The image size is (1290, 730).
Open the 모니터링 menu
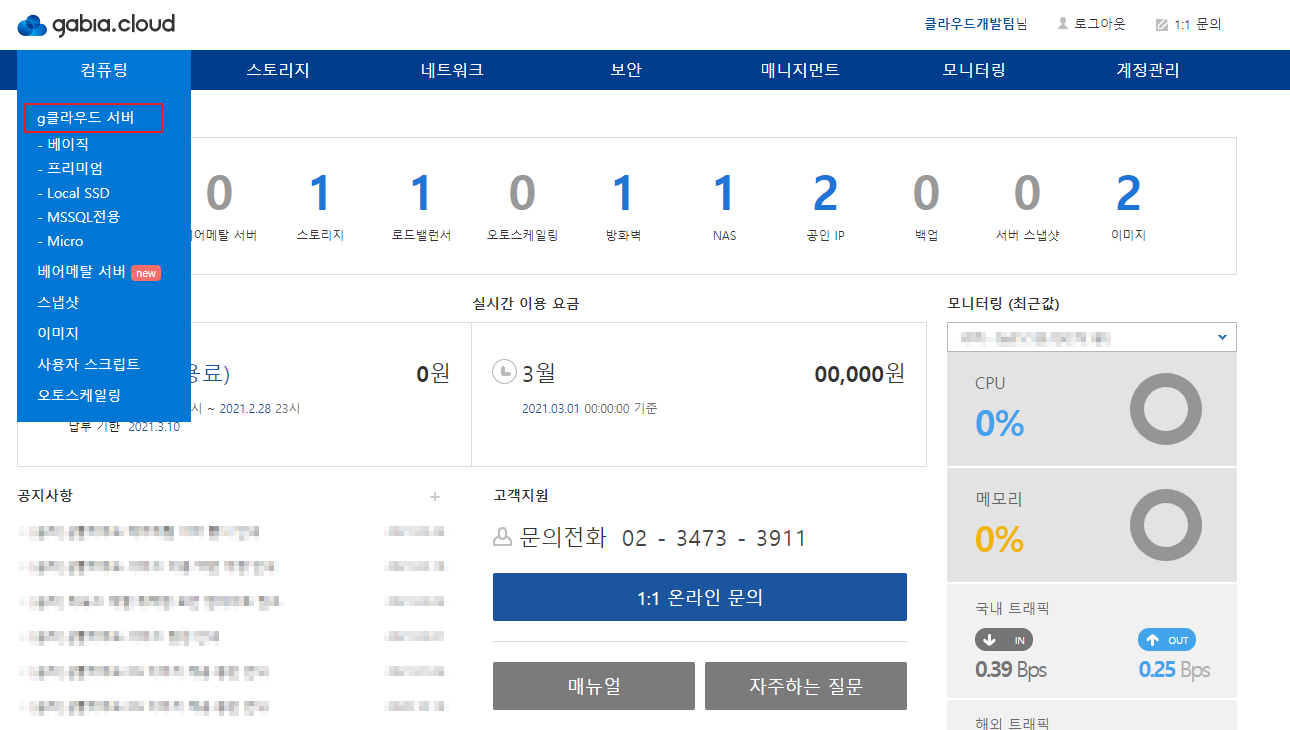974,70
